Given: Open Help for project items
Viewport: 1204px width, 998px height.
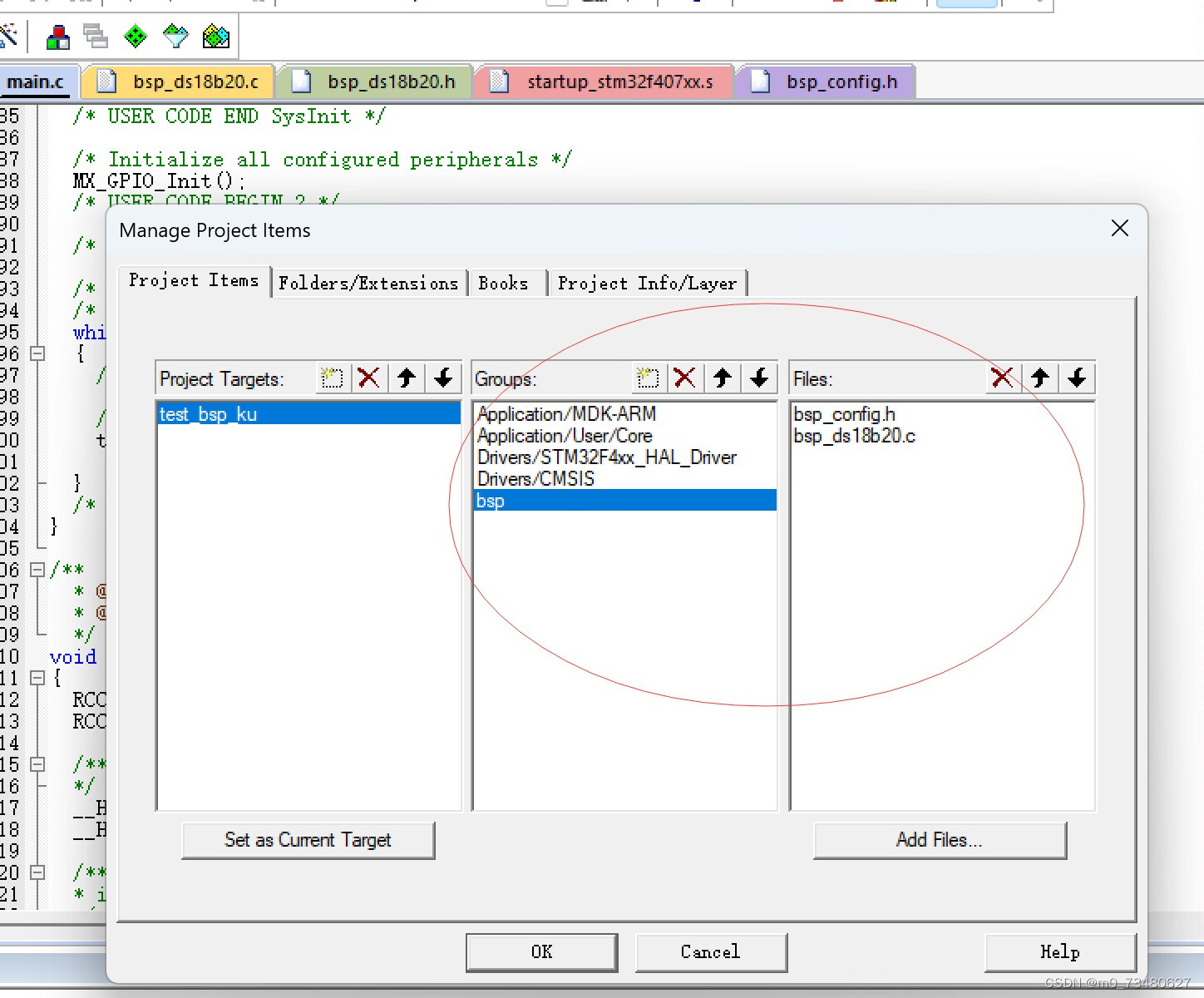Looking at the screenshot, I should coord(1060,952).
